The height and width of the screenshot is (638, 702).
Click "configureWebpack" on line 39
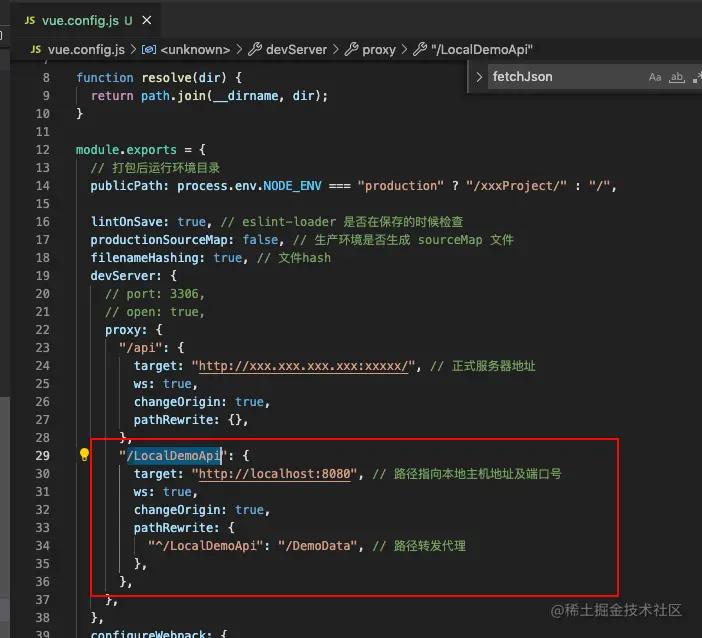[x=148, y=634]
